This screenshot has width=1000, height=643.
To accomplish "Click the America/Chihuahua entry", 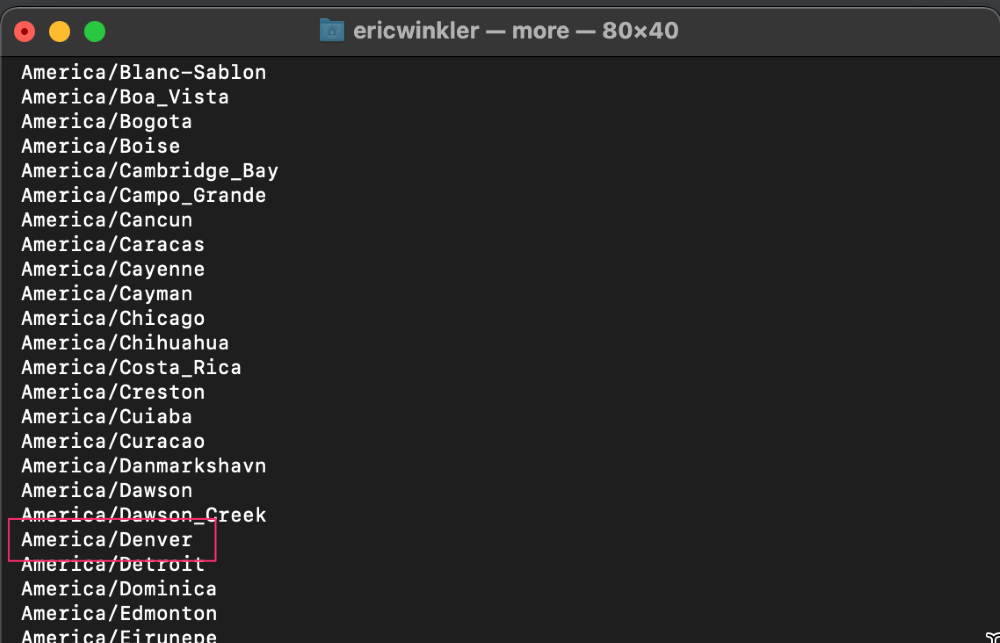I will tap(125, 342).
